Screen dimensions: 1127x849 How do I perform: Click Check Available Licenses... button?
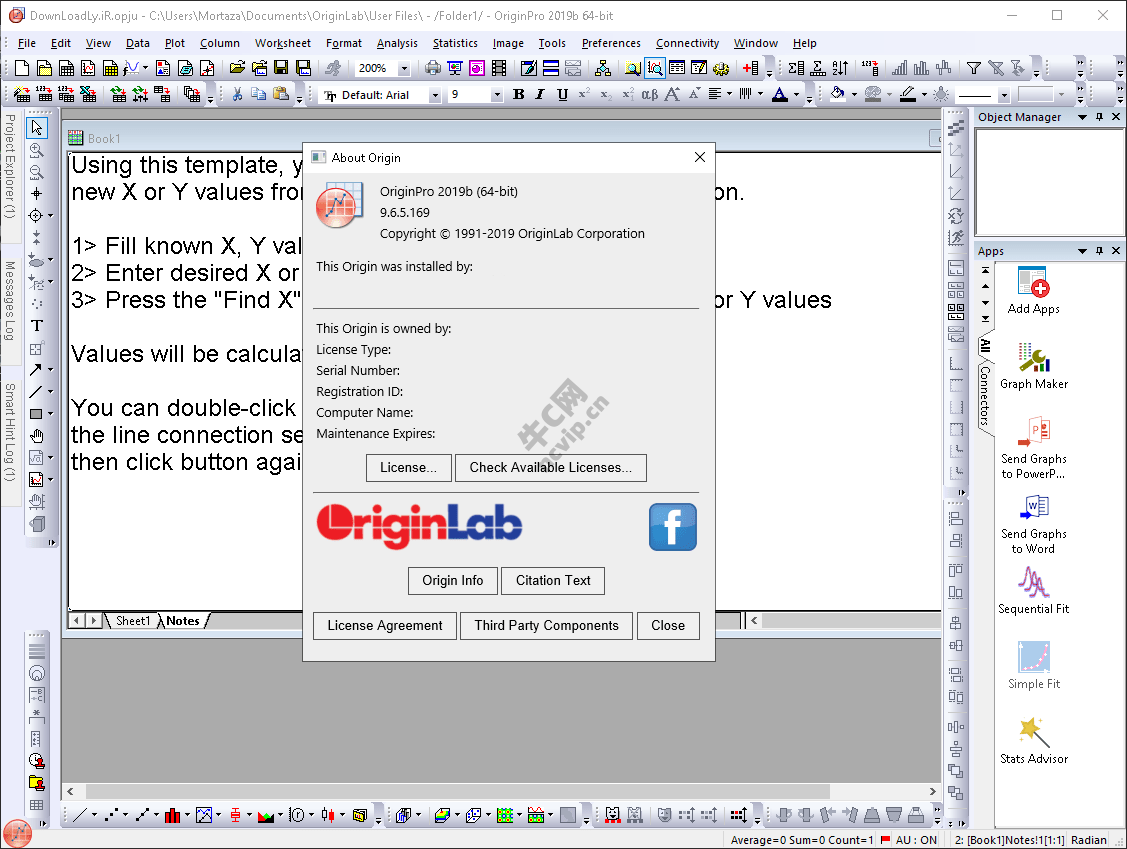[x=551, y=467]
